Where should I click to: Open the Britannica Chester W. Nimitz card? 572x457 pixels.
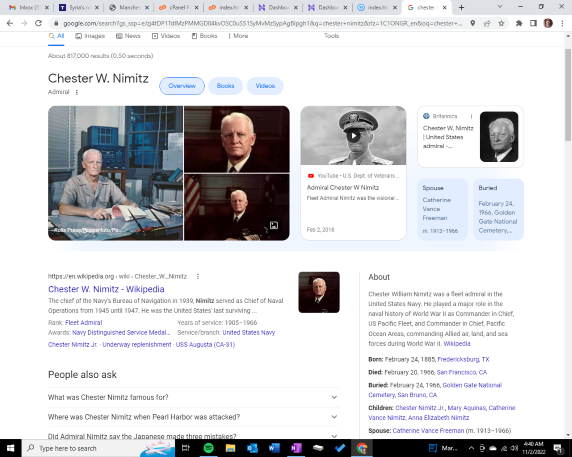click(x=471, y=137)
